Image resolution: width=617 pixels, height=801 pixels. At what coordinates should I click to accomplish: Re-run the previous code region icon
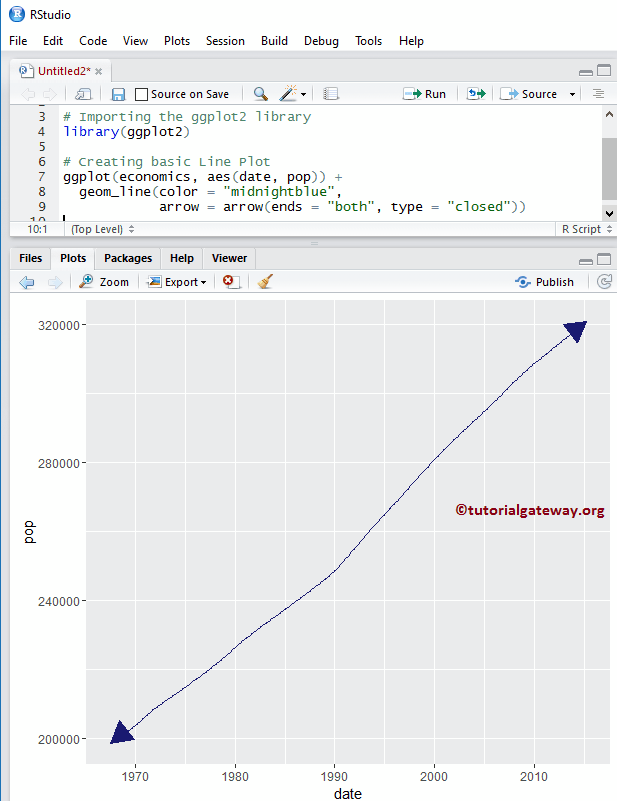click(x=476, y=93)
